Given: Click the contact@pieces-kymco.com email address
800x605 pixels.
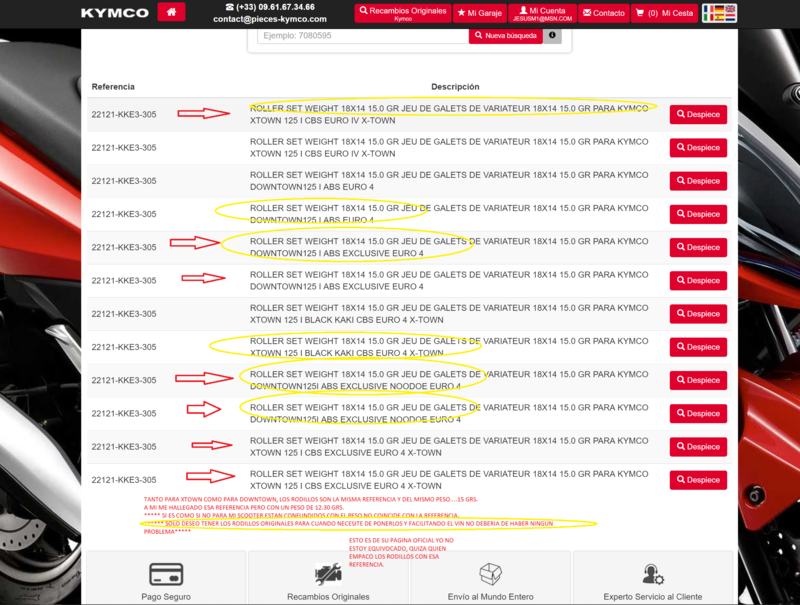Looking at the screenshot, I should point(270,19).
